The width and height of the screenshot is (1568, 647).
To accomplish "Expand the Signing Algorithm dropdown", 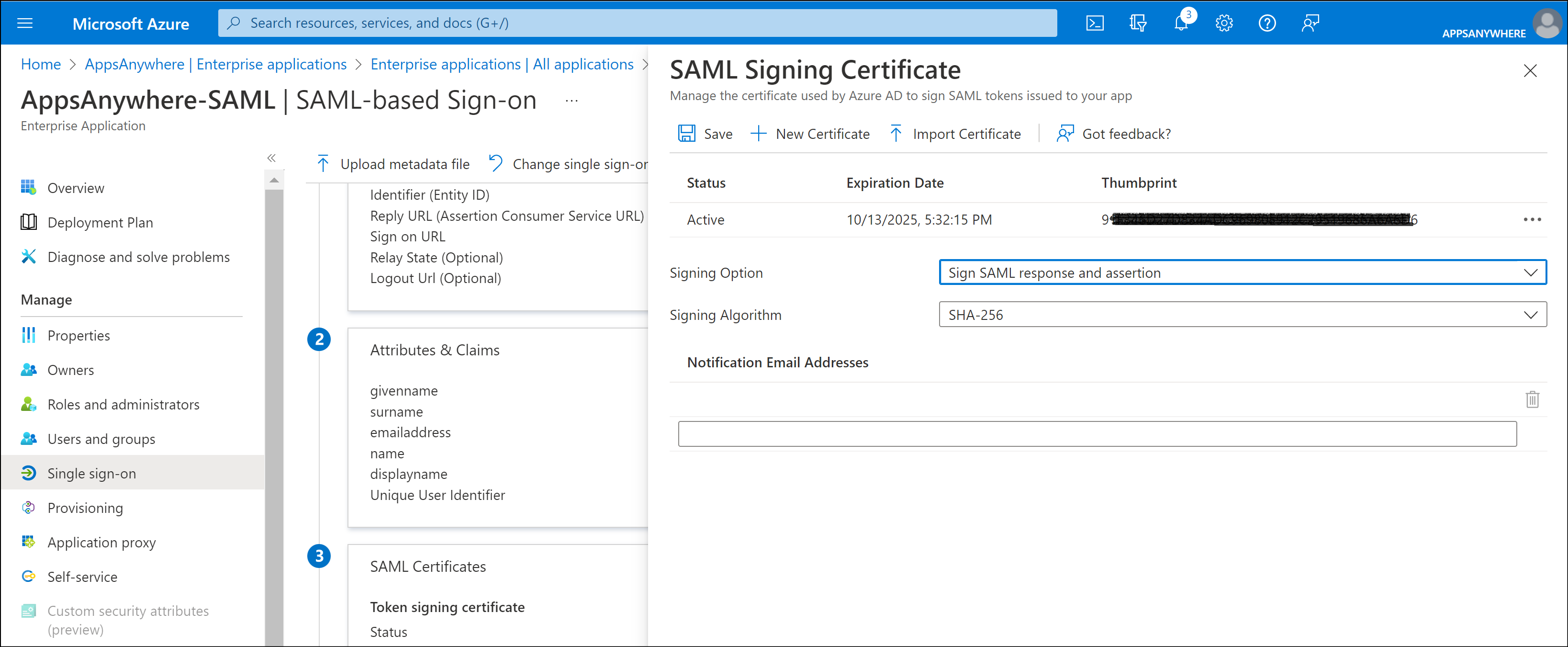I will tap(1242, 314).
